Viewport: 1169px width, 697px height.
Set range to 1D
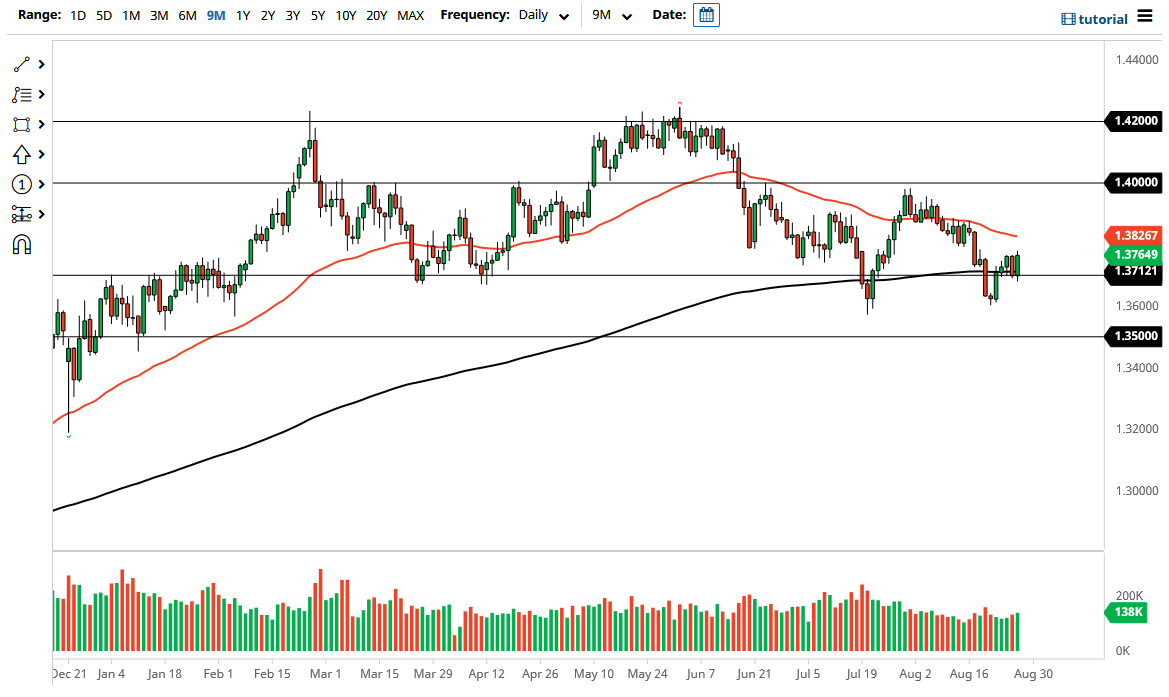point(78,15)
